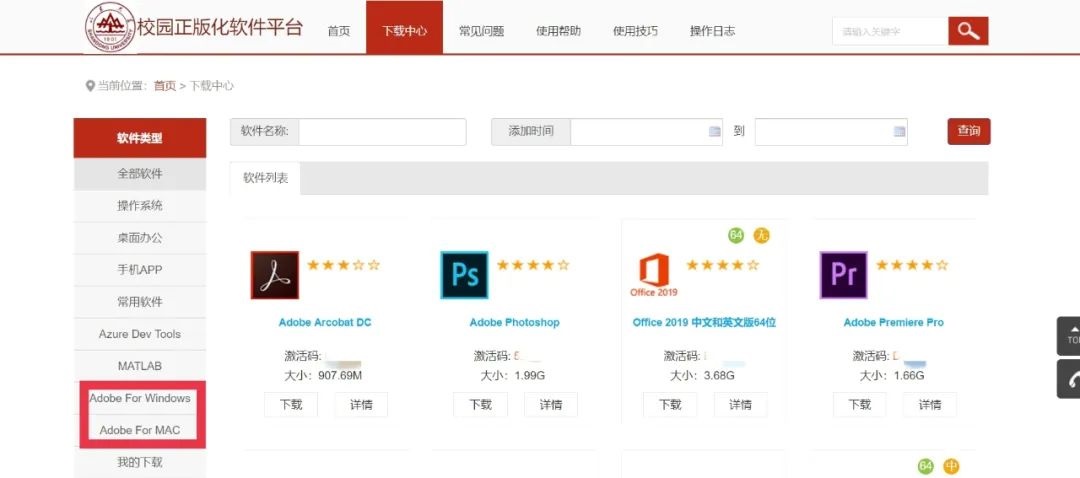Viewport: 1080px width, 478px height.
Task: Select Adobe For MAC category
Action: point(140,430)
